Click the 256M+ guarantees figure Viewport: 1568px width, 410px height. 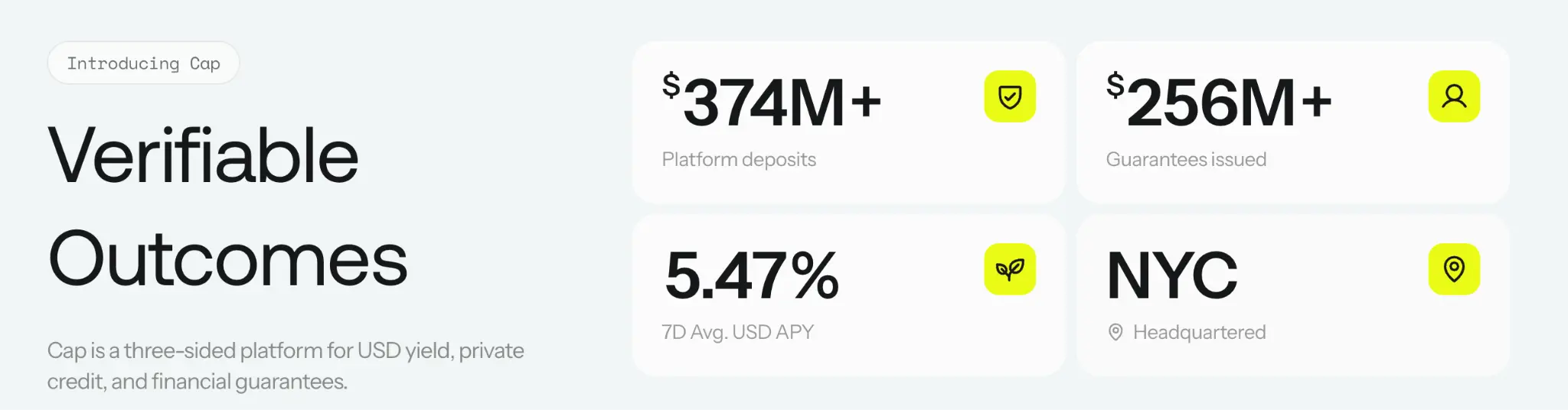coord(1228,102)
